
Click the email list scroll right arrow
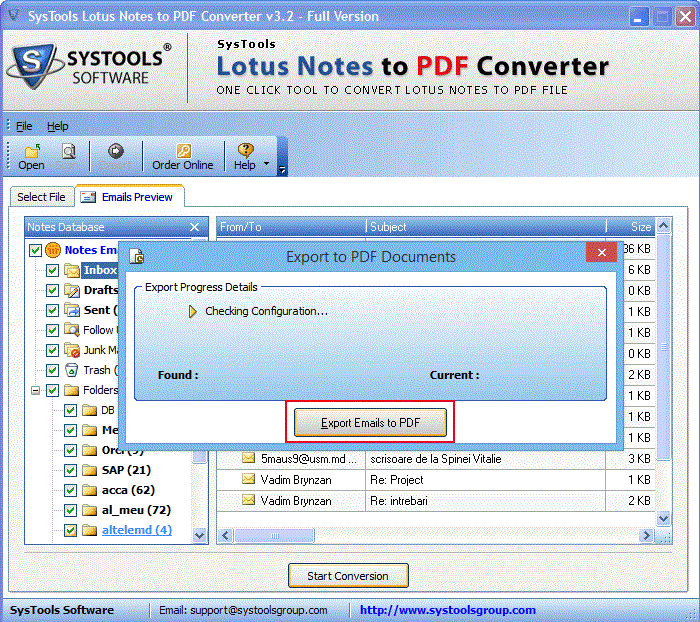[x=646, y=535]
